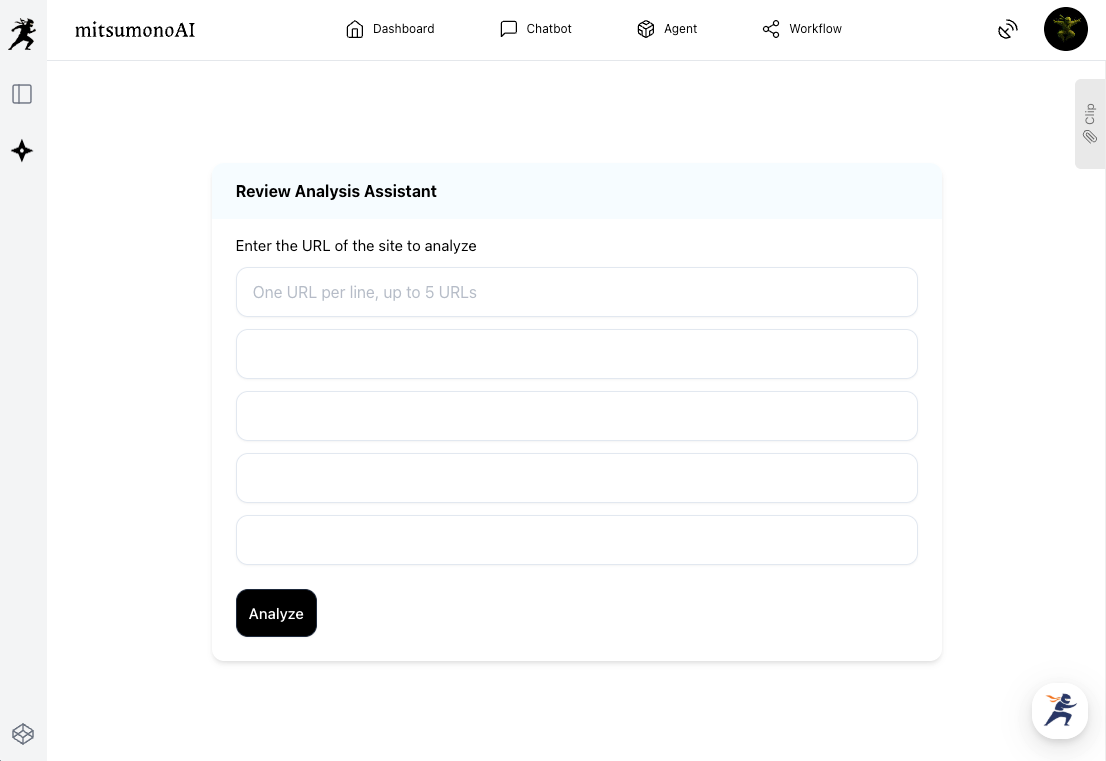
Task: Click the second URL input field
Action: coord(576,354)
